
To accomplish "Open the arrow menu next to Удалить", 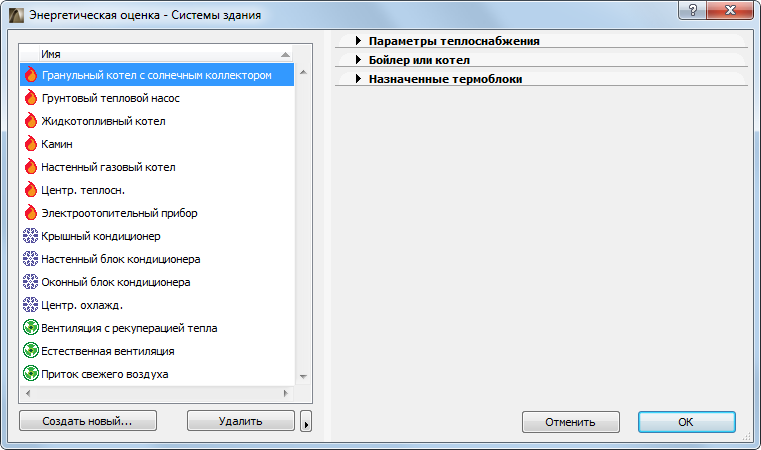I will pyautogui.click(x=306, y=421).
